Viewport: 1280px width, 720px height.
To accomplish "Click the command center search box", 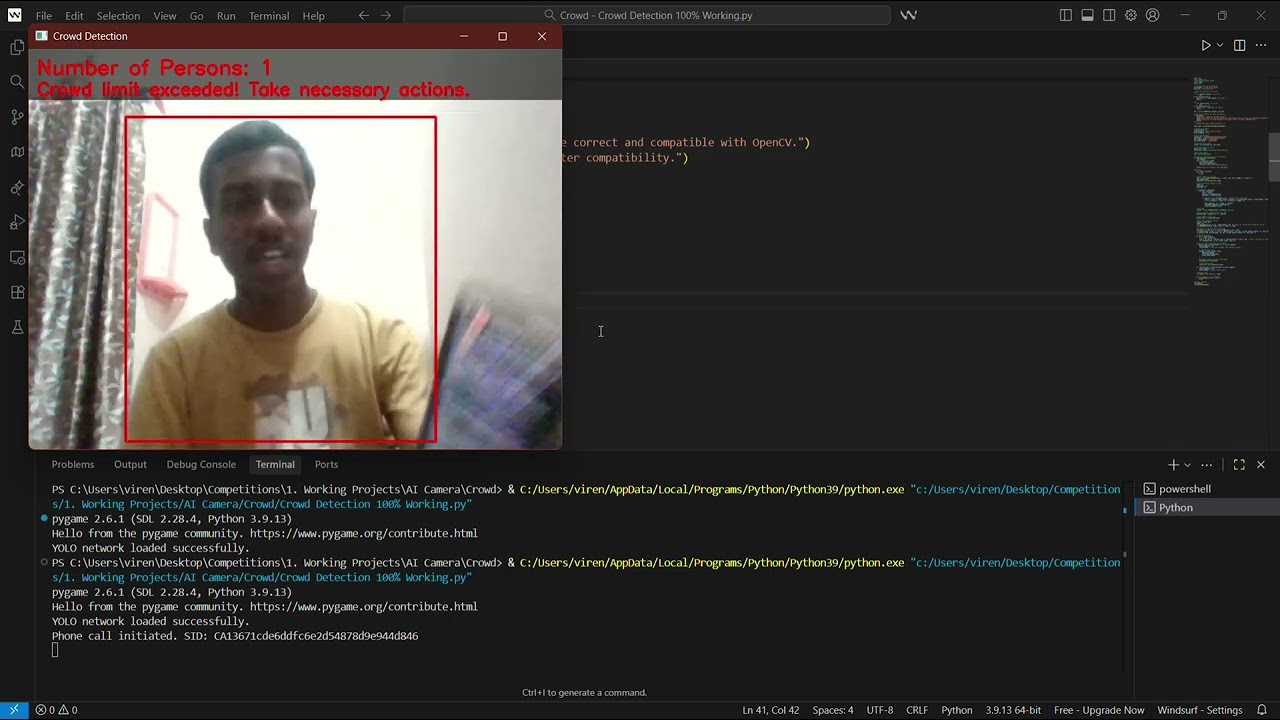I will 646,15.
